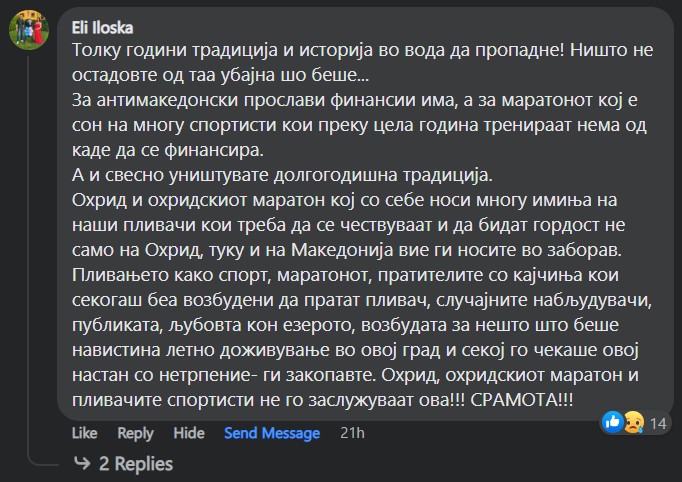The height and width of the screenshot is (482, 682).
Task: Reply to Eli Iloska's comment
Action: tap(135, 433)
